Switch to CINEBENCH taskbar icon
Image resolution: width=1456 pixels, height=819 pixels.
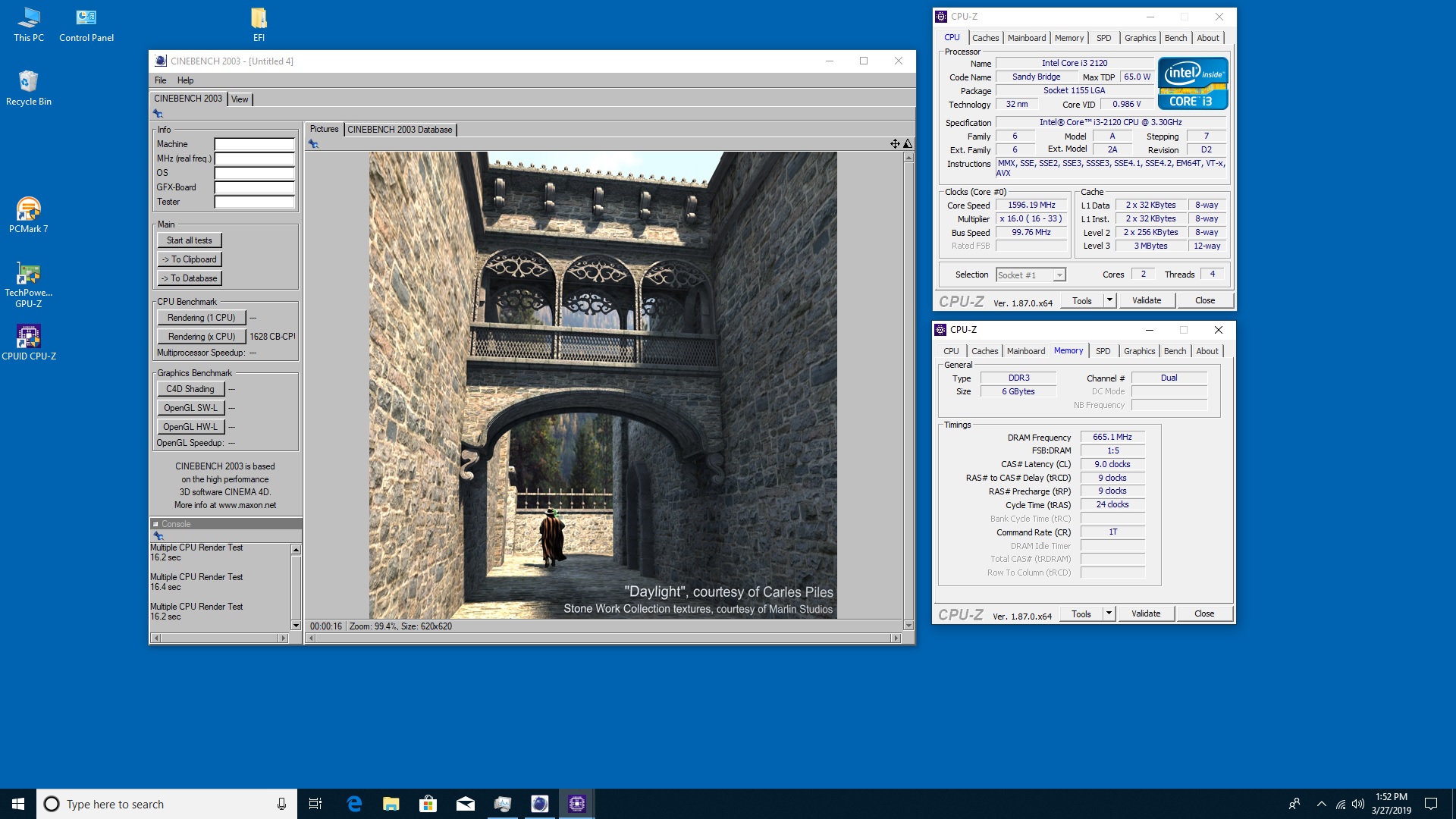pos(539,804)
